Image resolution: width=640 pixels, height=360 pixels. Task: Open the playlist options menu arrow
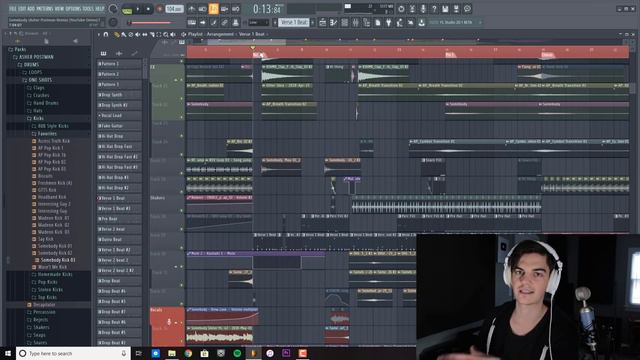coord(98,35)
